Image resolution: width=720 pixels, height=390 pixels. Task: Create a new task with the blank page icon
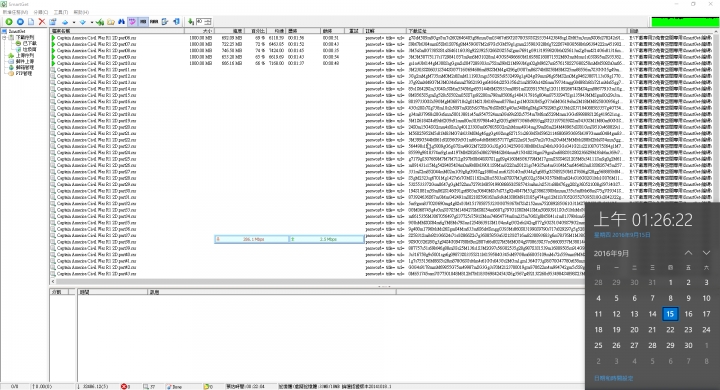(x=31, y=22)
